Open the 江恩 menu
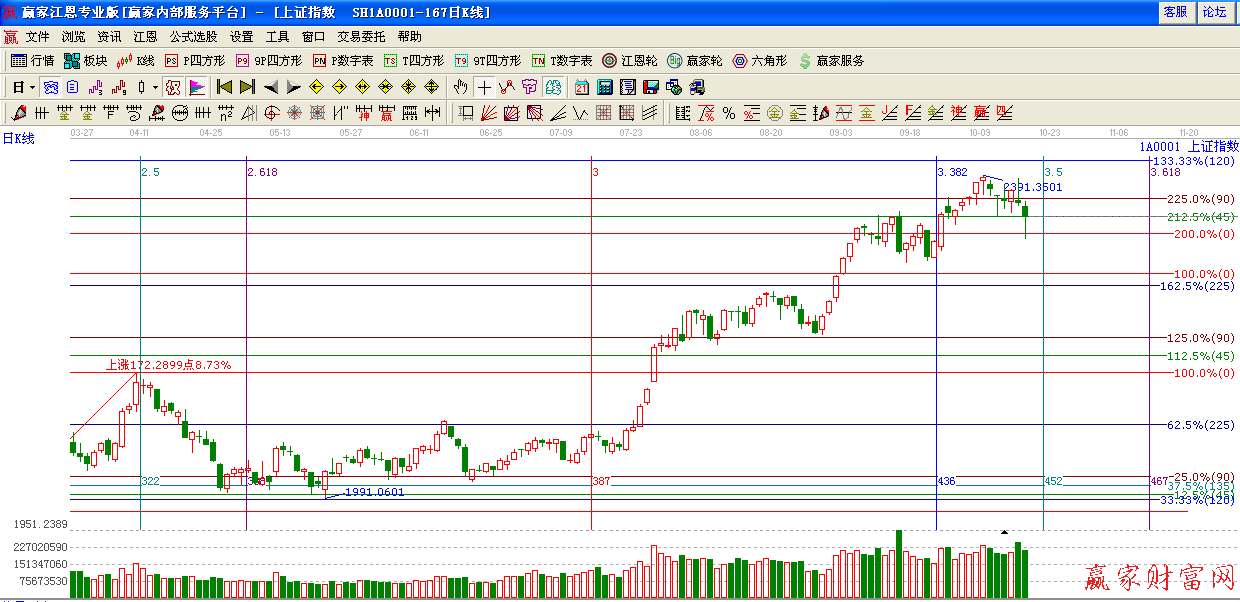Viewport: 1240px width, 602px height. coord(146,36)
